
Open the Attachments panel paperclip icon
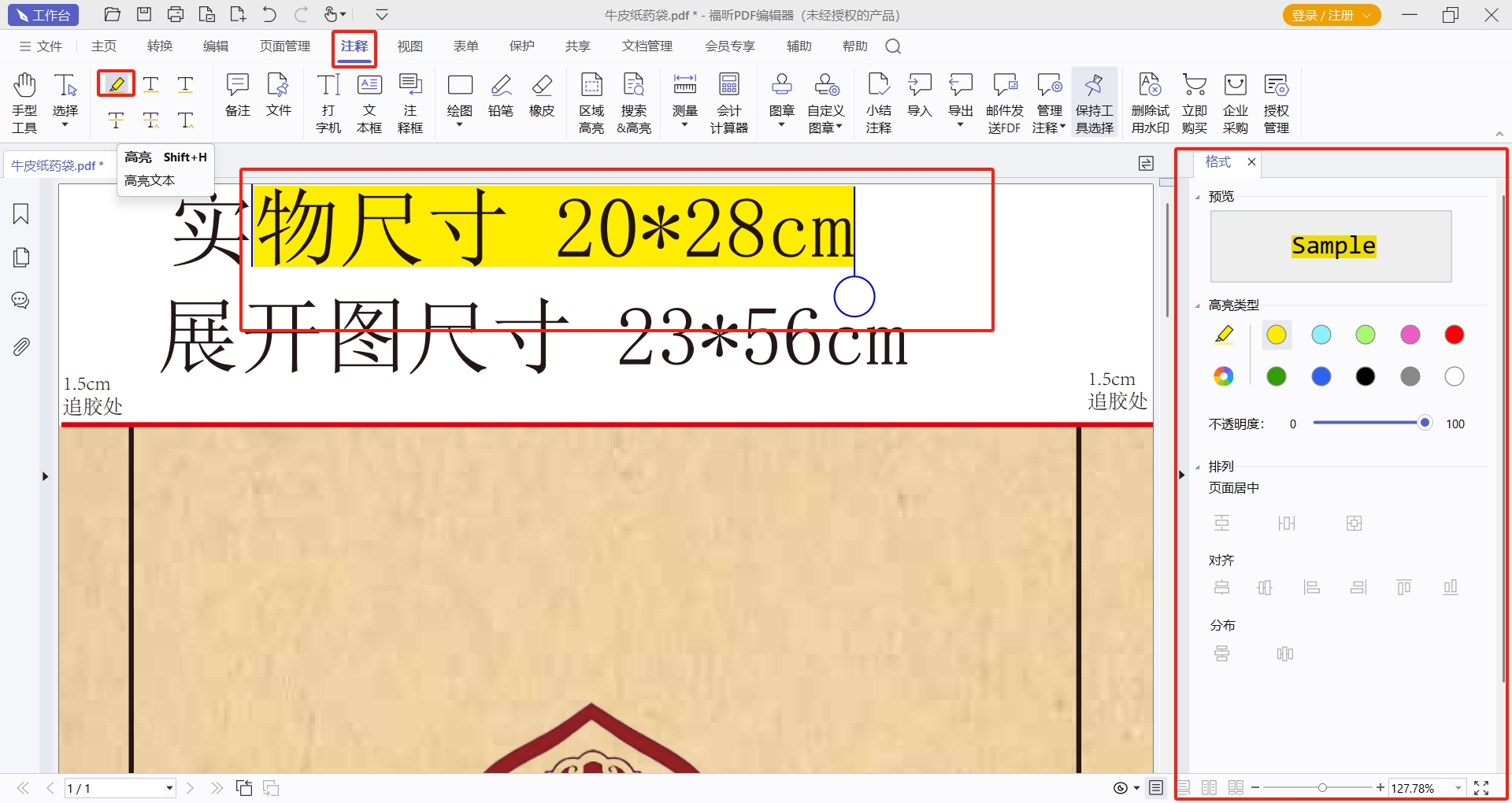coord(21,346)
